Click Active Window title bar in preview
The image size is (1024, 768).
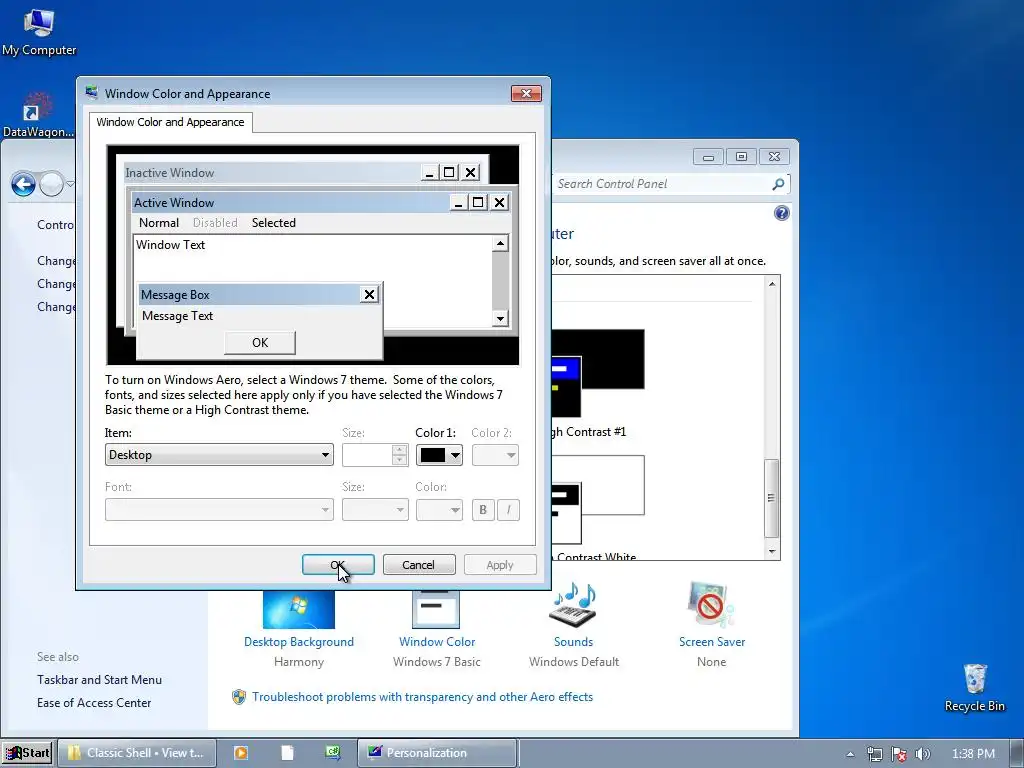(x=290, y=202)
